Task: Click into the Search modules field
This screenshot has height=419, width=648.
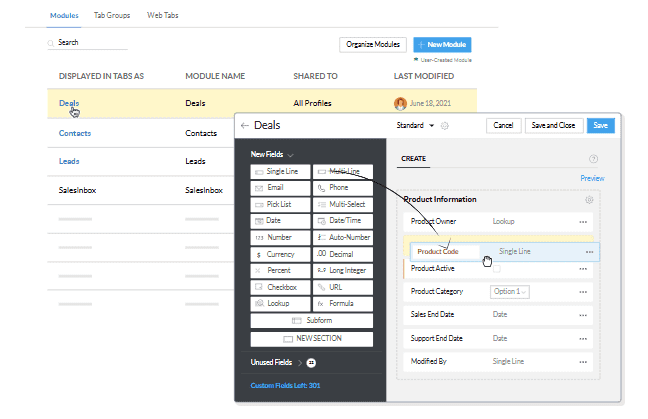Action: point(90,43)
